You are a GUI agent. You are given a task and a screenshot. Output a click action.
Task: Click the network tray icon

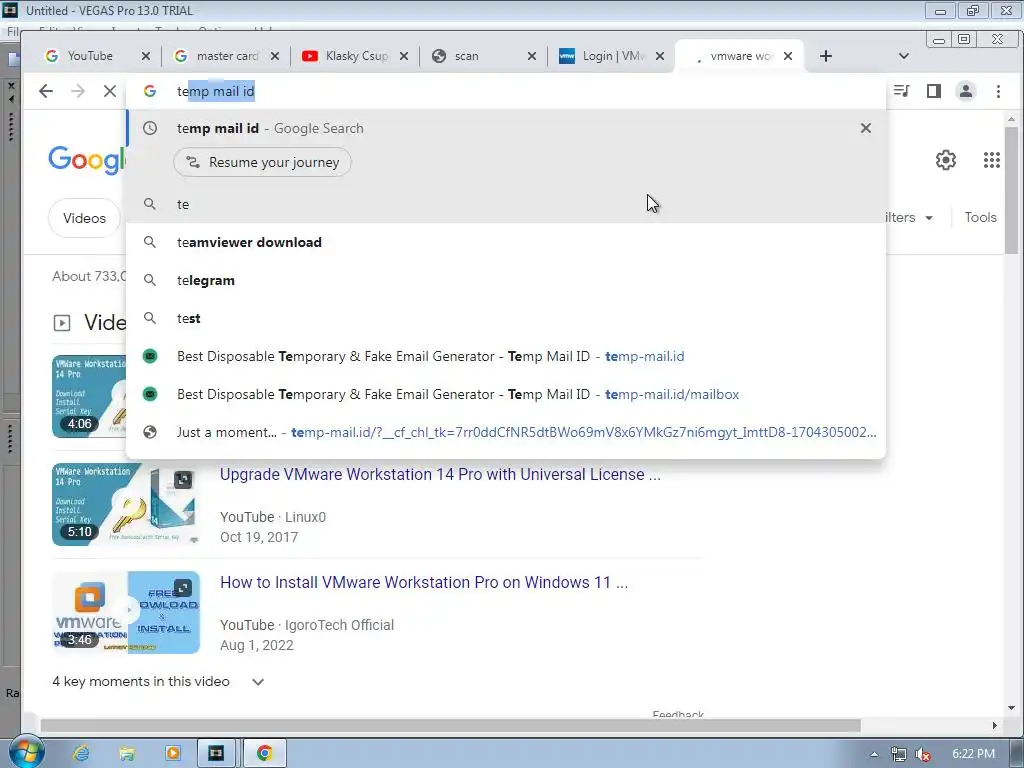(x=899, y=754)
